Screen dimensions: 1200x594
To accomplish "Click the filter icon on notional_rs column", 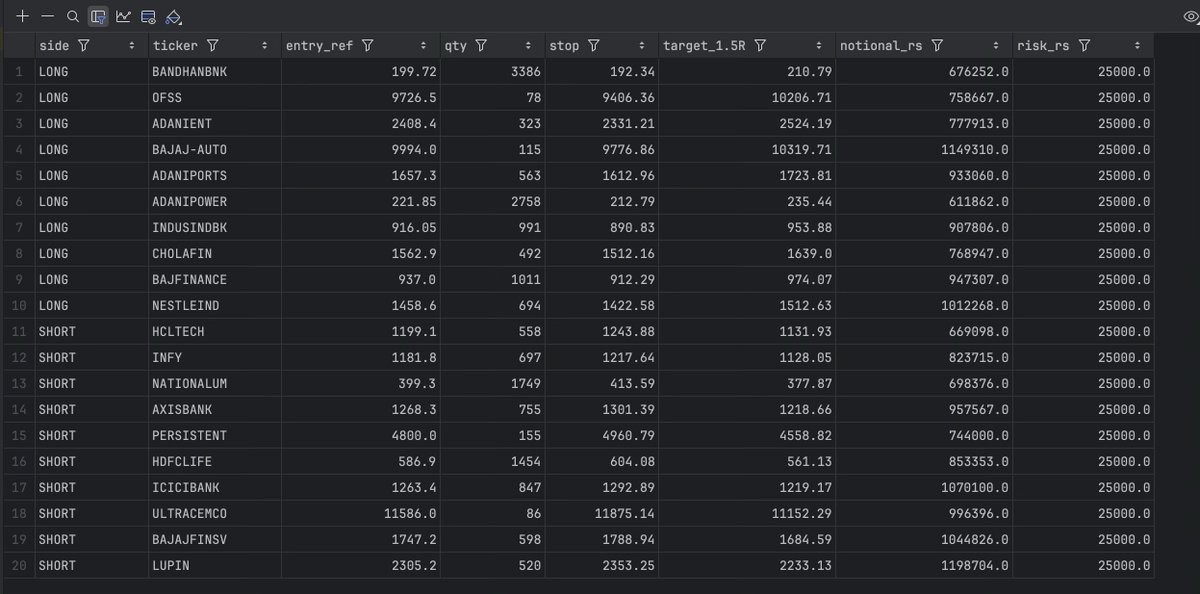I will [937, 46].
